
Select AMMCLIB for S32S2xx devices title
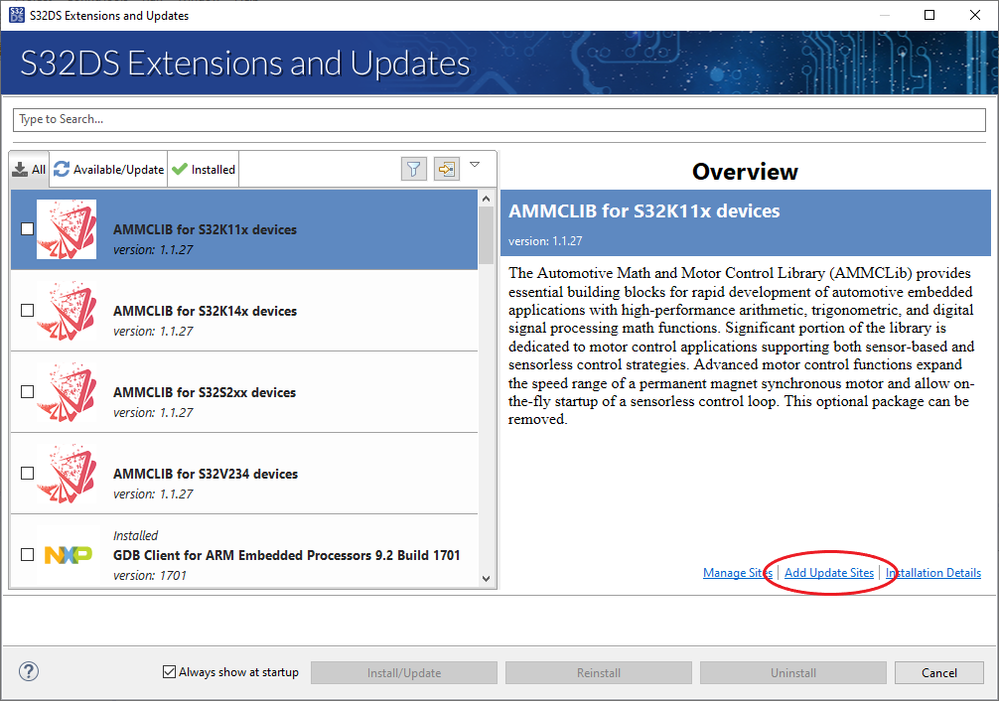[x=205, y=393]
